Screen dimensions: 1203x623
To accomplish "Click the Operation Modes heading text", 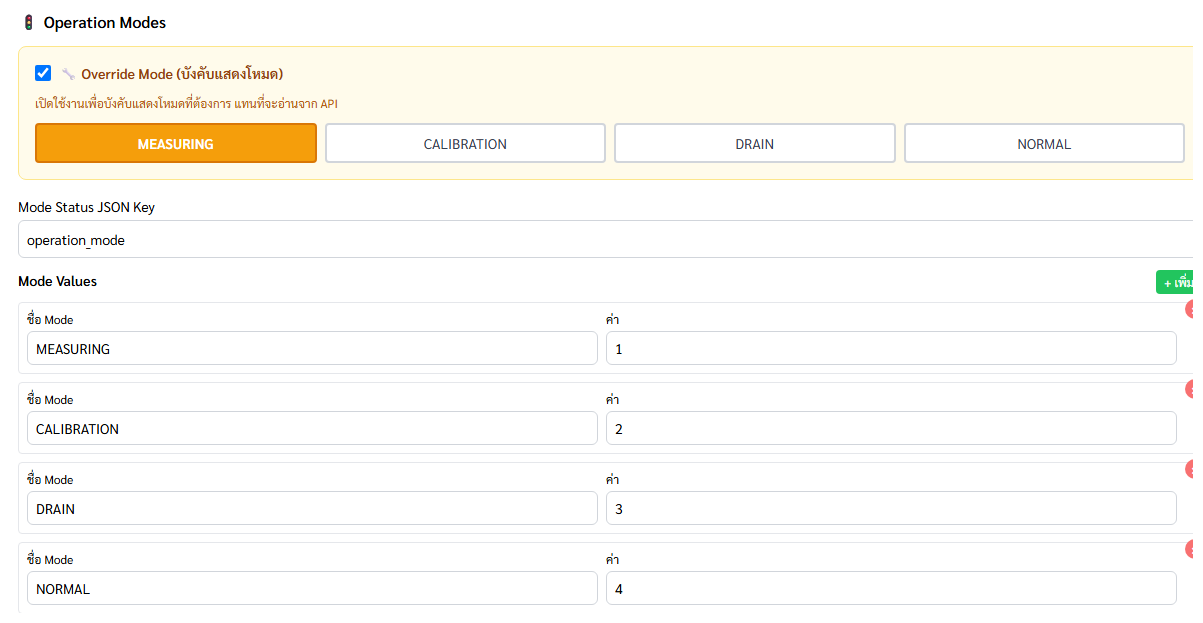I will pyautogui.click(x=105, y=22).
